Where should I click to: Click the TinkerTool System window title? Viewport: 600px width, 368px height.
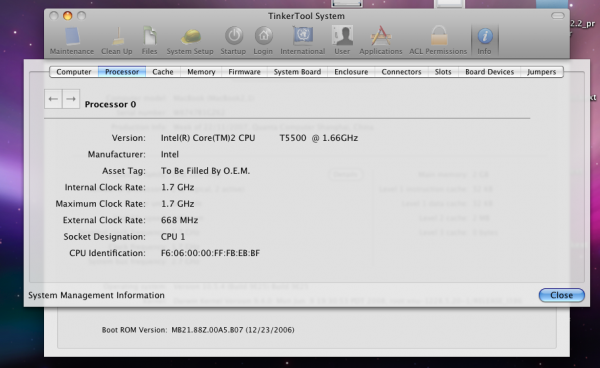[x=306, y=16]
